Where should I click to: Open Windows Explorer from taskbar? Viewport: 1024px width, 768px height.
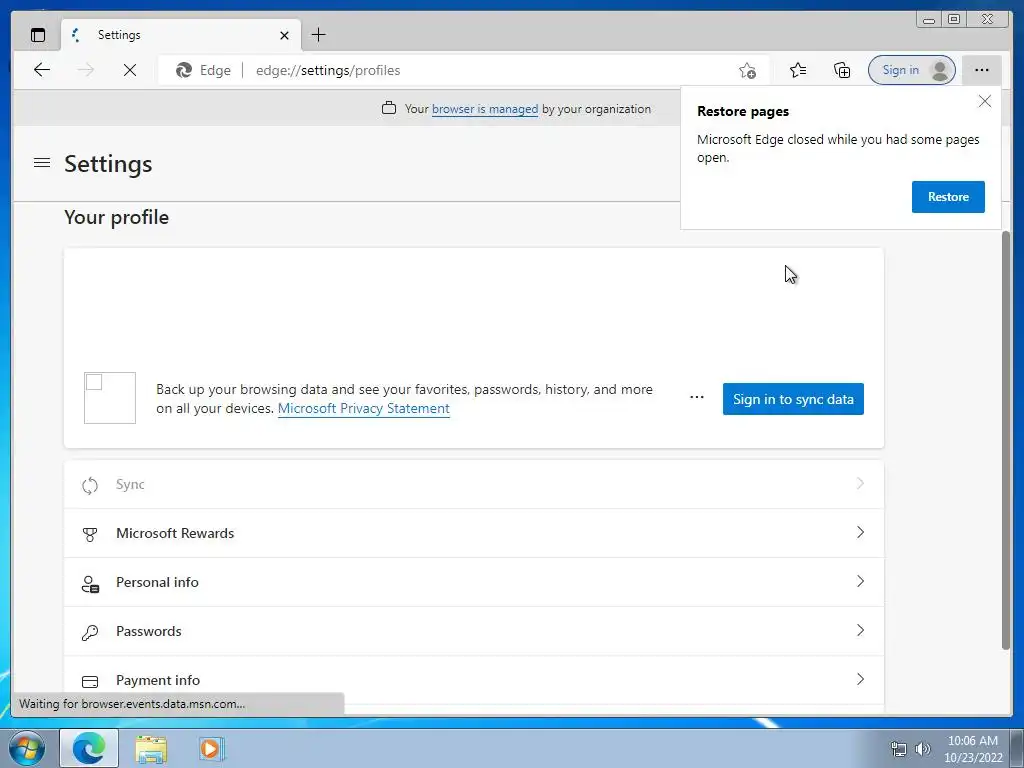click(151, 749)
